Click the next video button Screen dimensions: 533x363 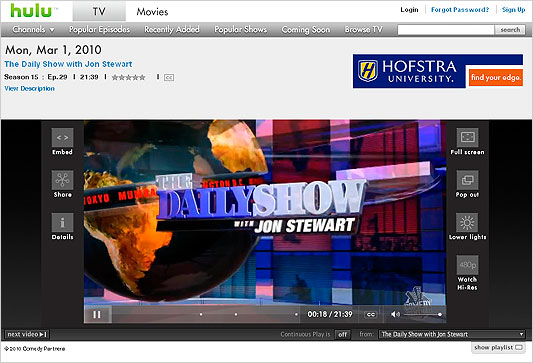(27, 334)
